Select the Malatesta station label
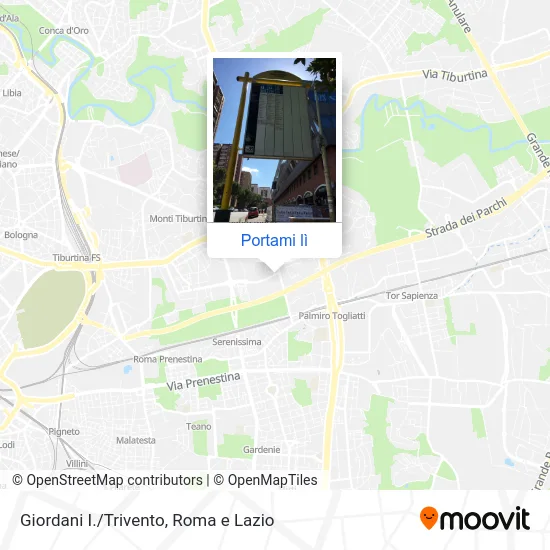This screenshot has height=550, width=550. pyautogui.click(x=136, y=440)
